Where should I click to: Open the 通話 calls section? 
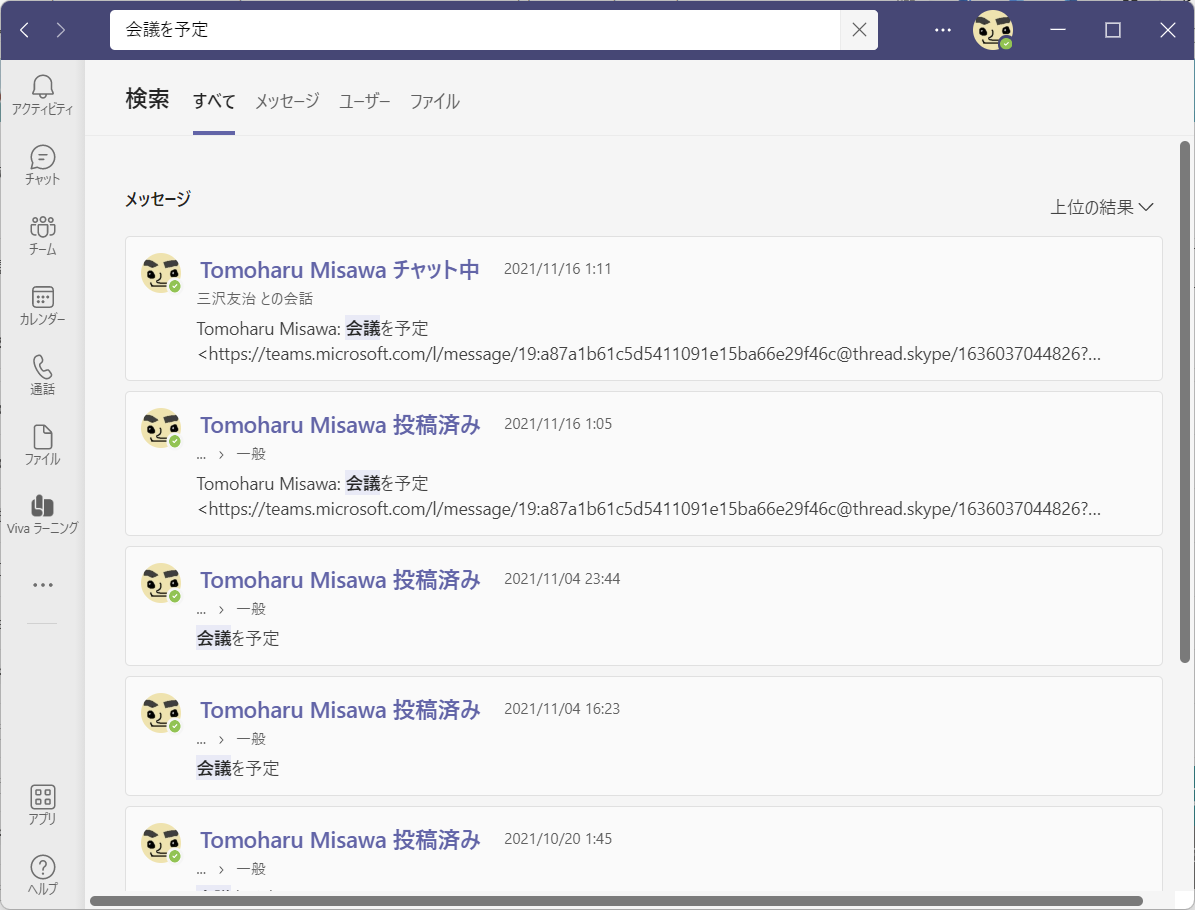coord(43,375)
